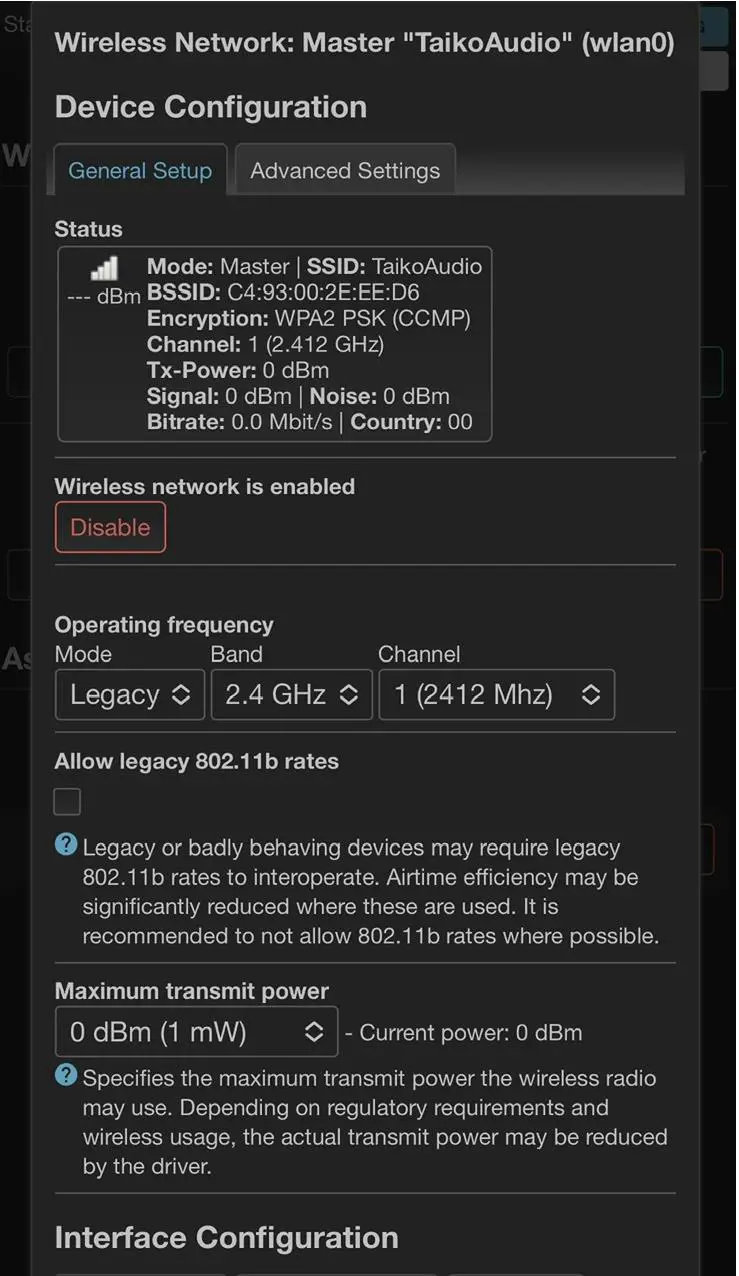Click the Interface Configuration heading
739x1276 pixels.
click(x=227, y=1237)
